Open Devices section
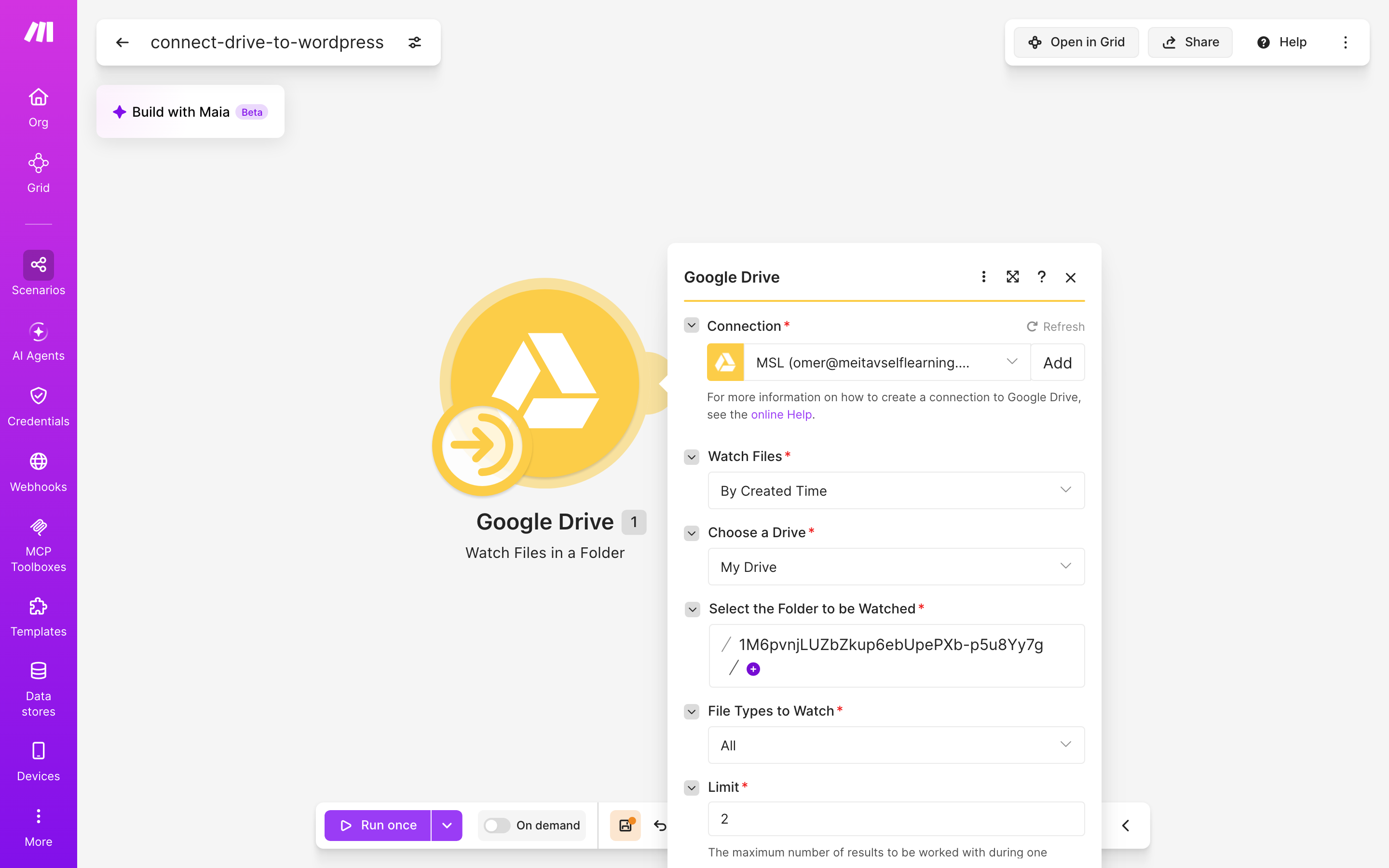This screenshot has width=1389, height=868. click(39, 762)
